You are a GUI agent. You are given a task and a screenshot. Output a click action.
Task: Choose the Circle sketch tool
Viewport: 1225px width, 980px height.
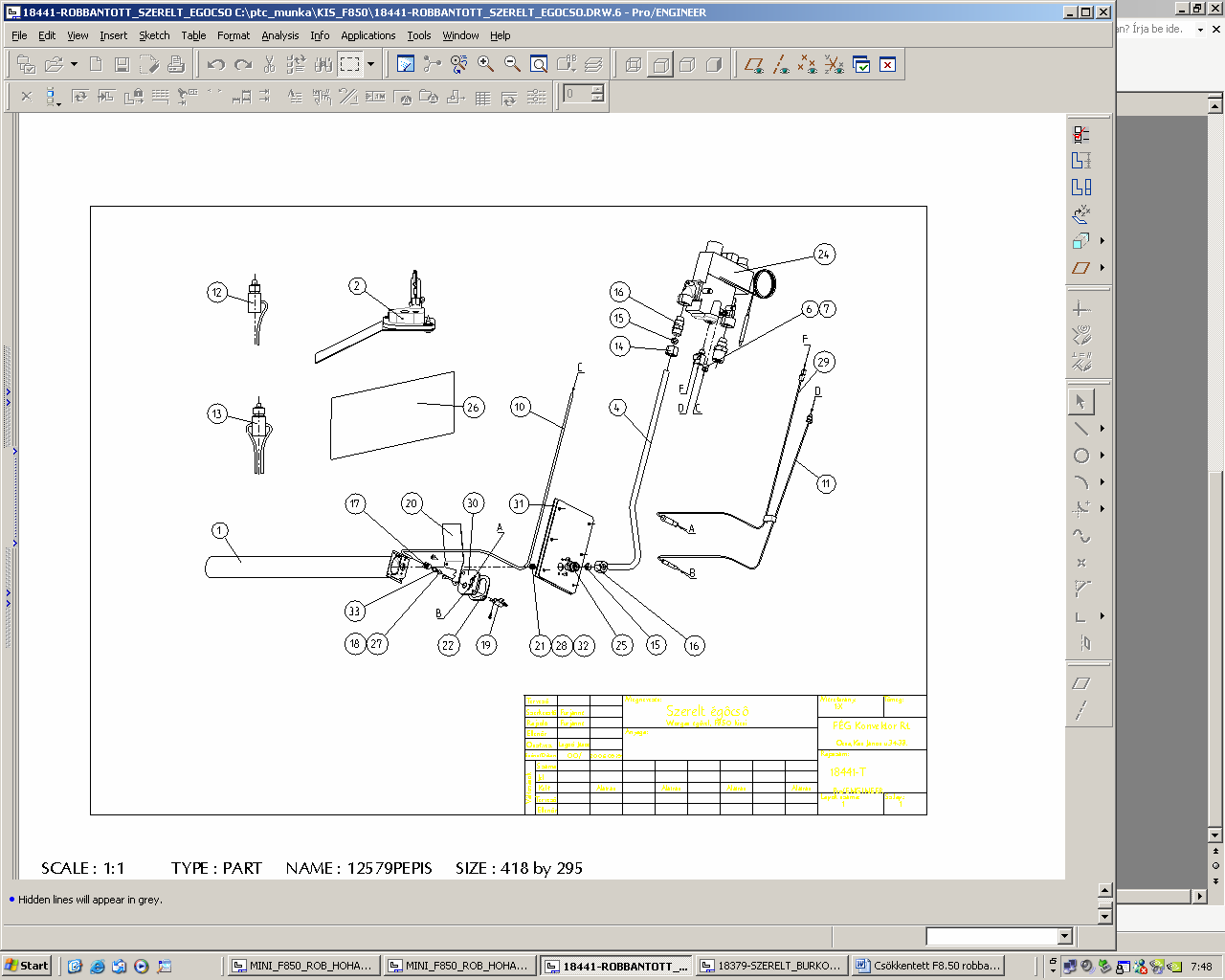point(1081,456)
